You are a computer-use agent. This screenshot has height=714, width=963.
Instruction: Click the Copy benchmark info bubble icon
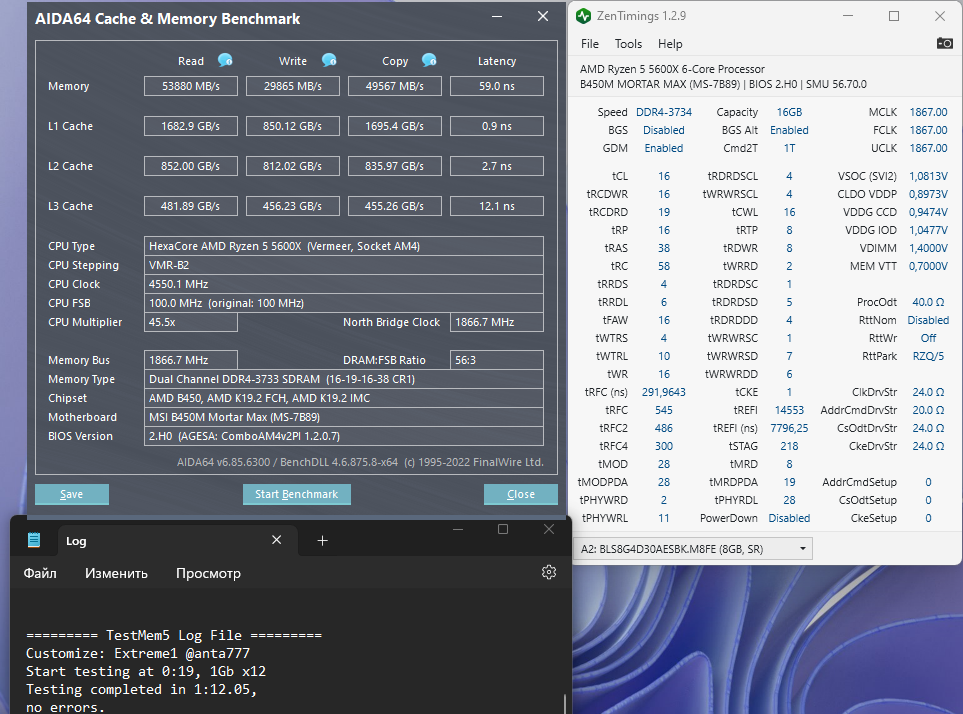point(429,60)
